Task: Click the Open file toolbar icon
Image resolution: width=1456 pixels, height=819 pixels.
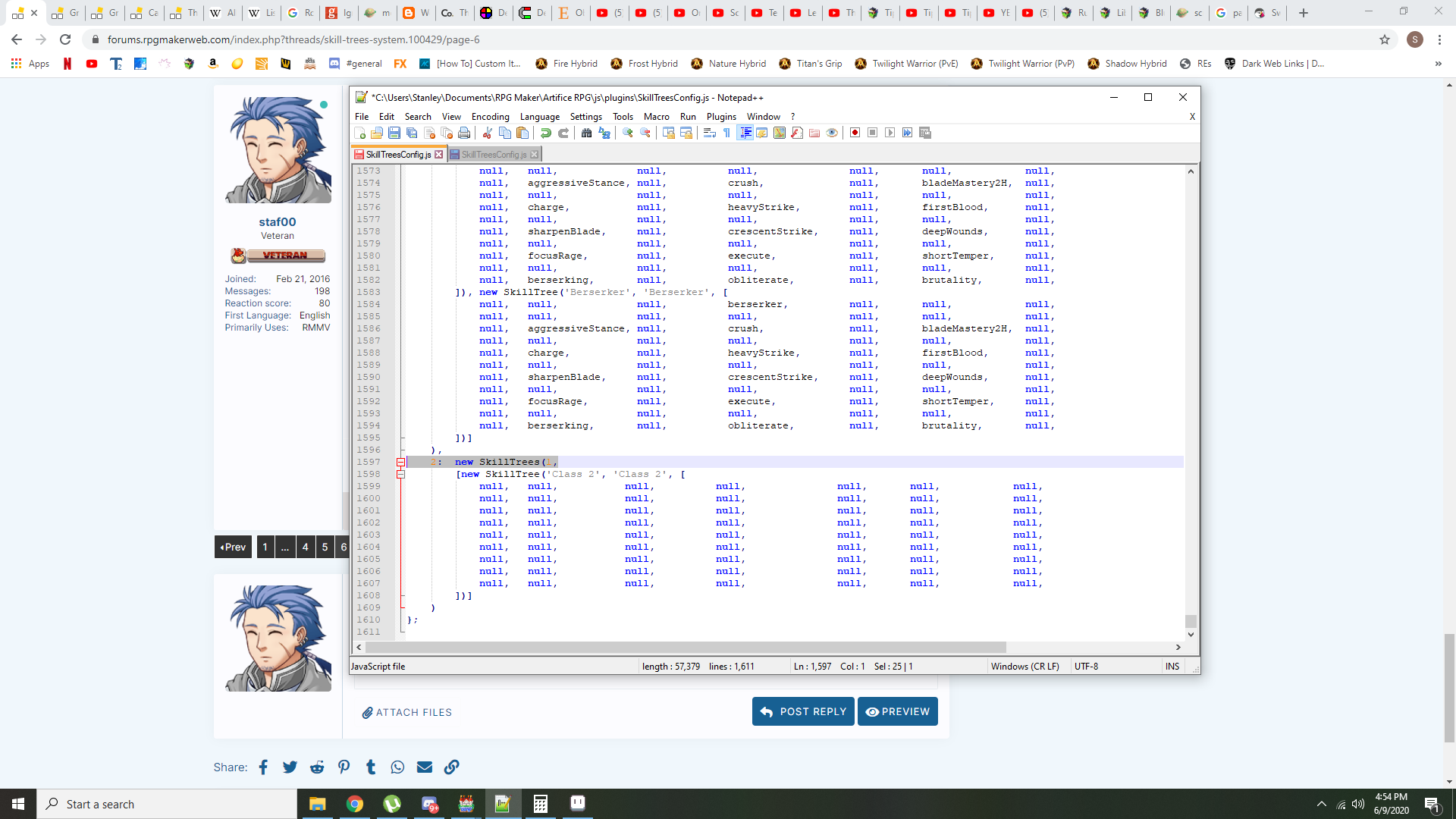Action: (377, 133)
